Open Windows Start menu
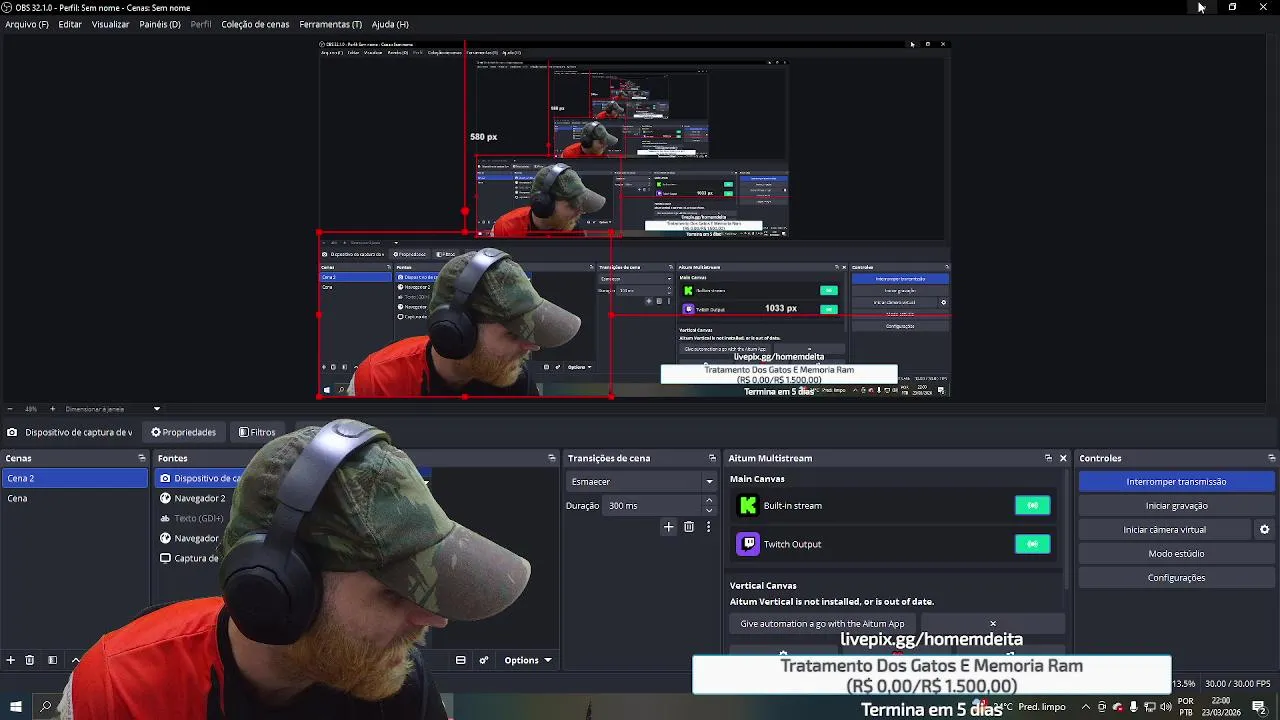 (x=16, y=707)
